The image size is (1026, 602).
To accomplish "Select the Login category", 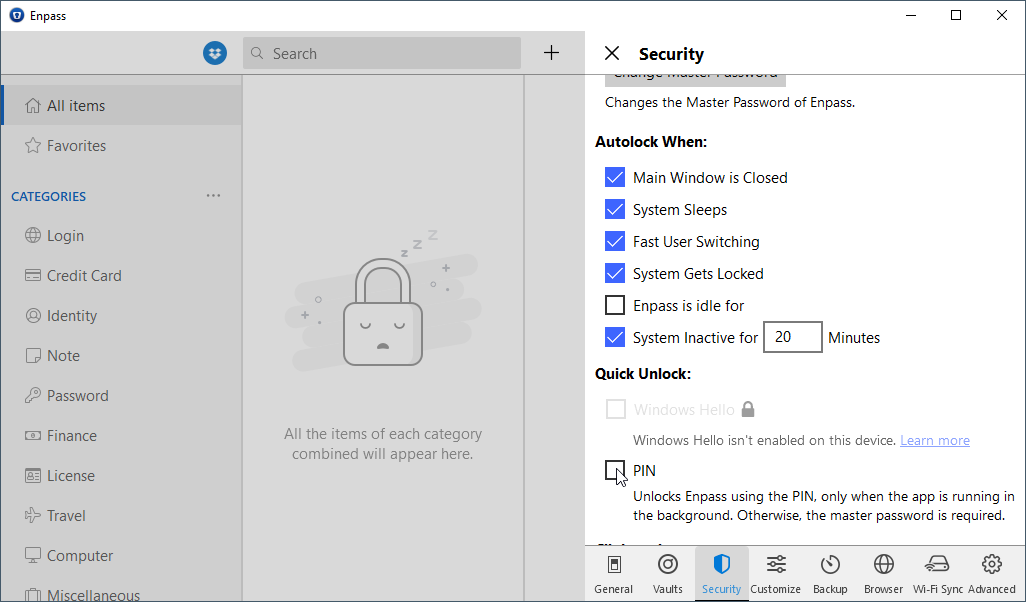I will click(x=122, y=236).
